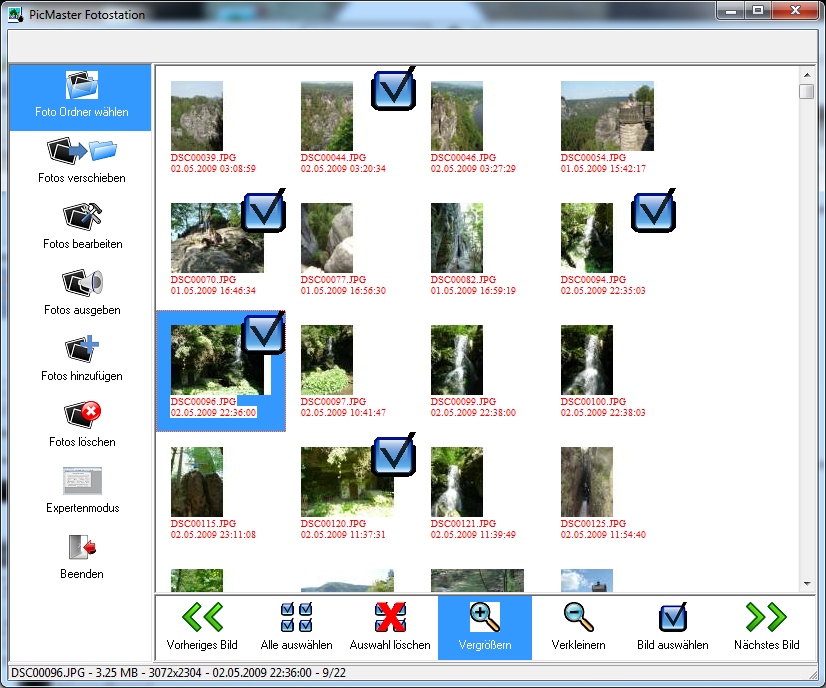Click date text 02.05.2009 10:41:47

click(x=343, y=412)
